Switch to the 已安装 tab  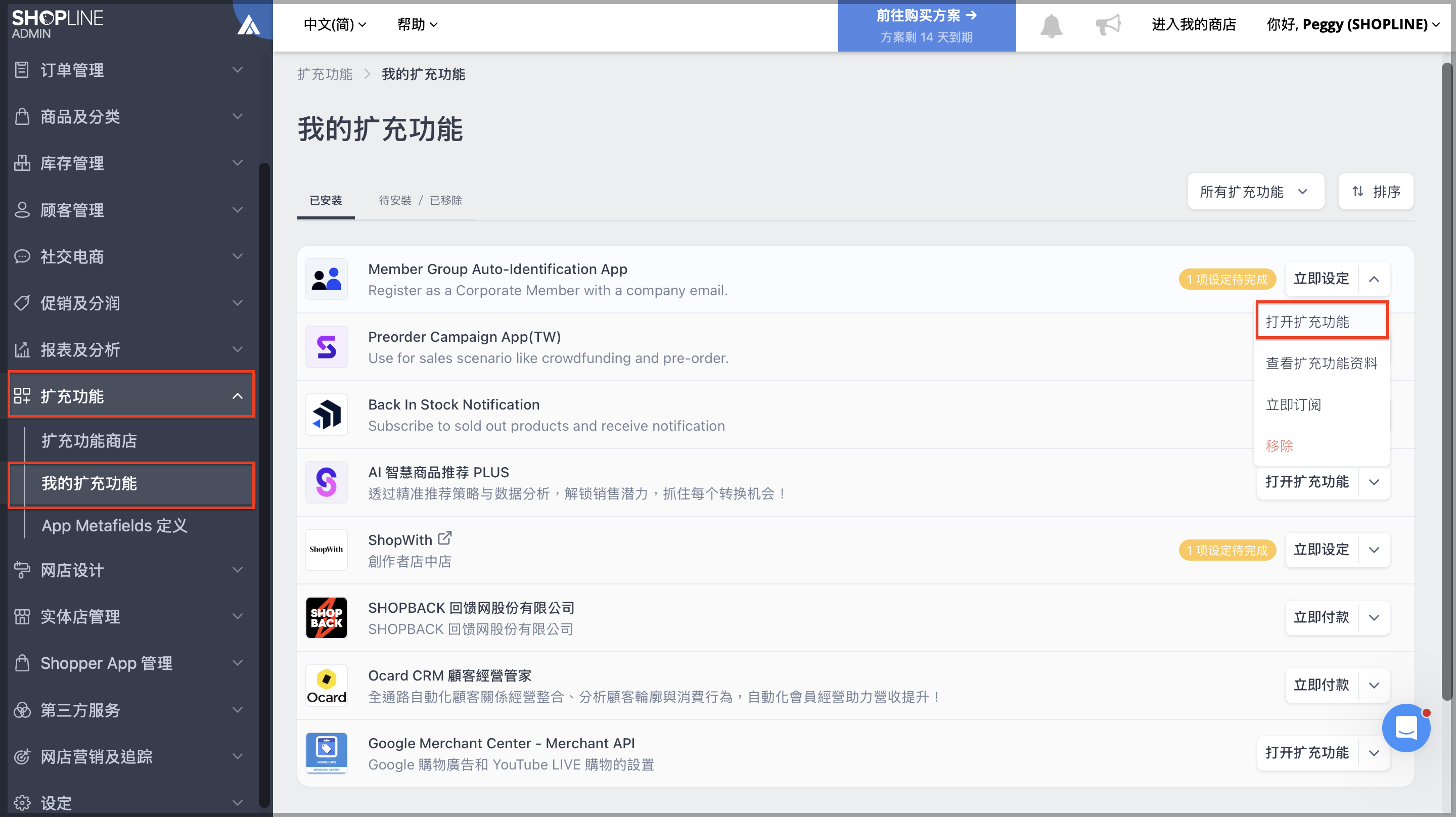click(x=326, y=200)
